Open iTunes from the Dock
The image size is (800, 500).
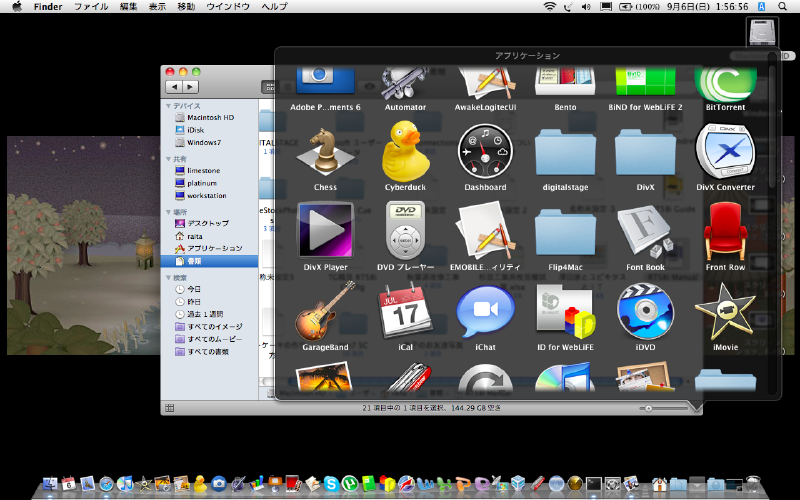(124, 483)
